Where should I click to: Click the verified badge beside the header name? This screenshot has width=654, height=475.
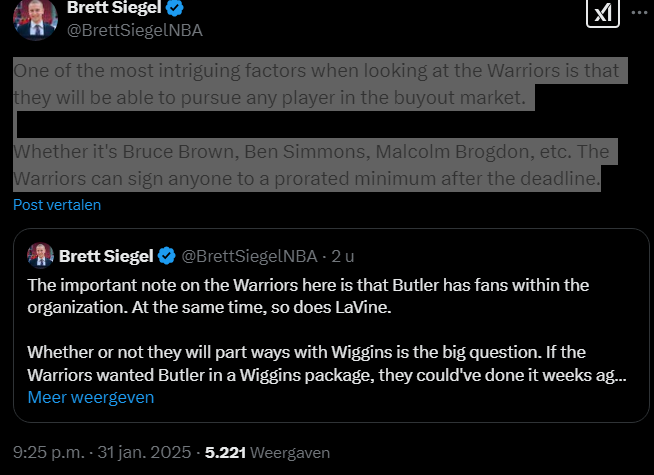(x=173, y=9)
